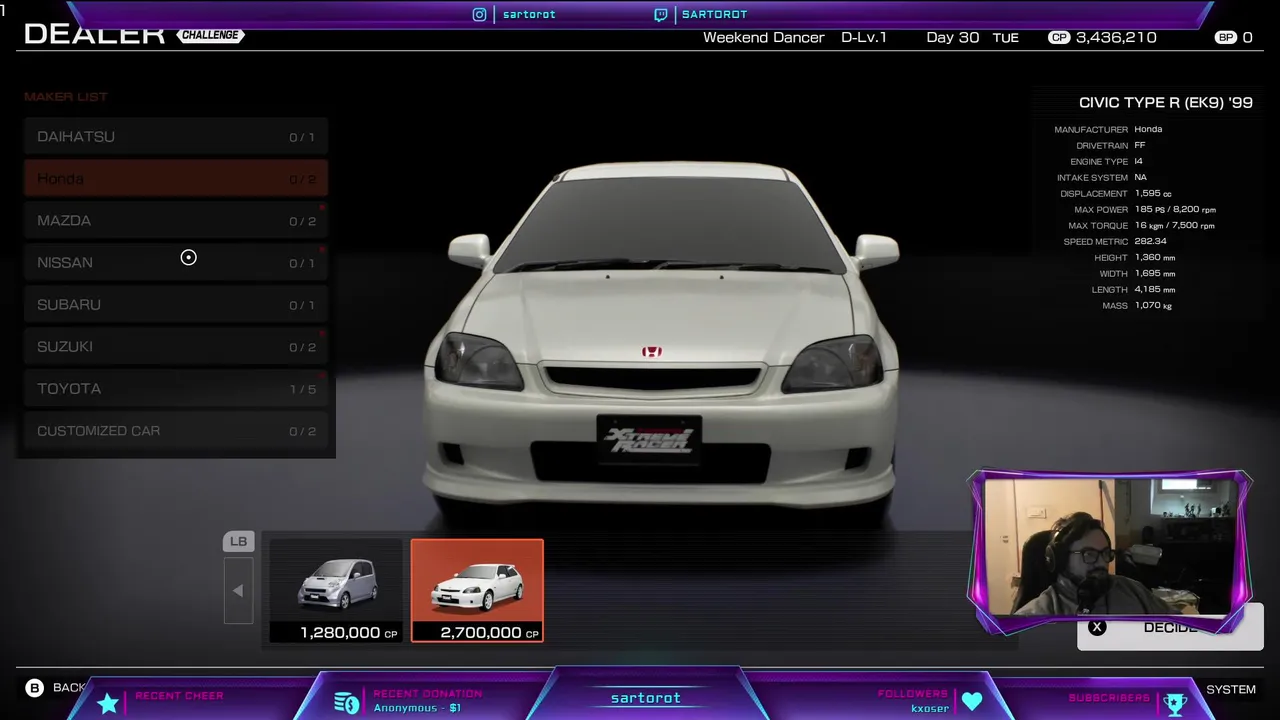
Task: Choose MAZDA from the maker list
Action: [176, 221]
